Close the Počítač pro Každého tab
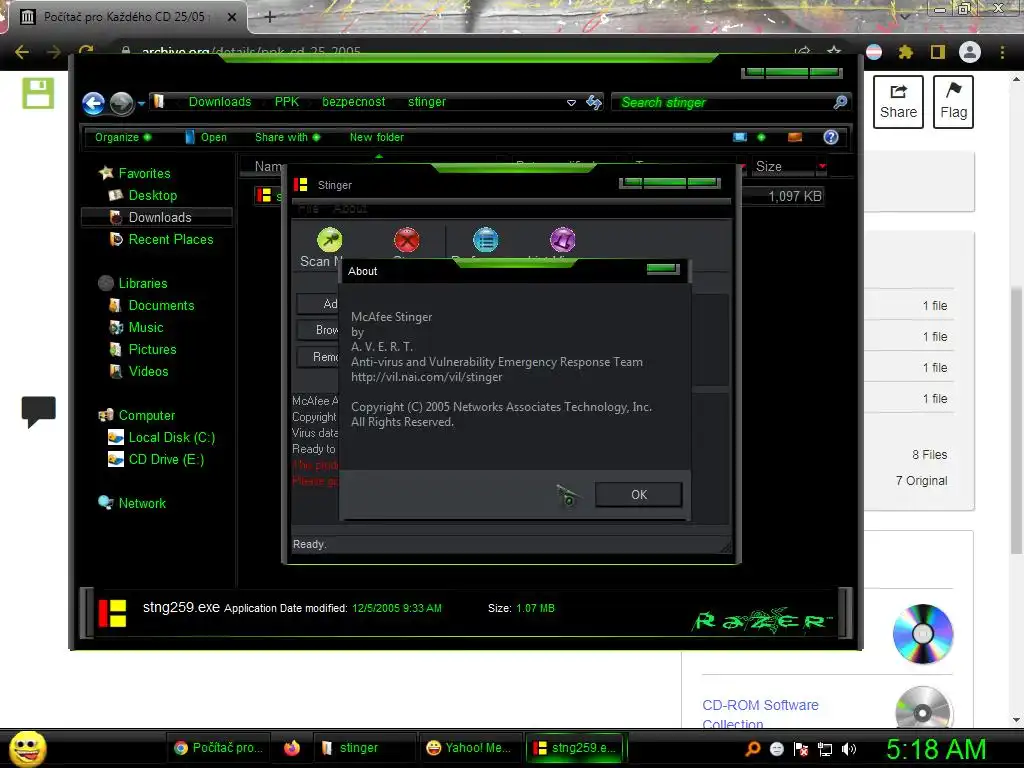This screenshot has height=768, width=1024. tap(232, 18)
